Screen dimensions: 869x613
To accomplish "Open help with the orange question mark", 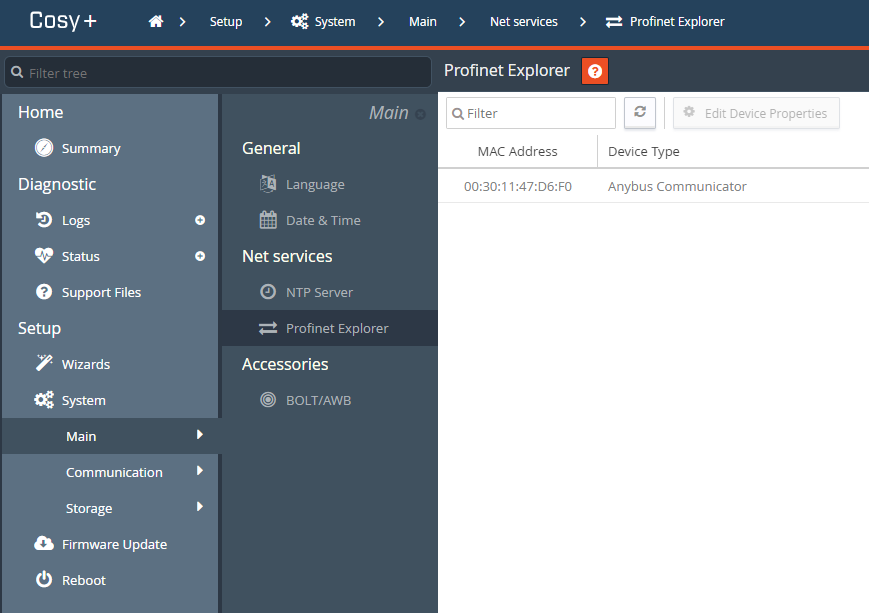I will (x=595, y=71).
